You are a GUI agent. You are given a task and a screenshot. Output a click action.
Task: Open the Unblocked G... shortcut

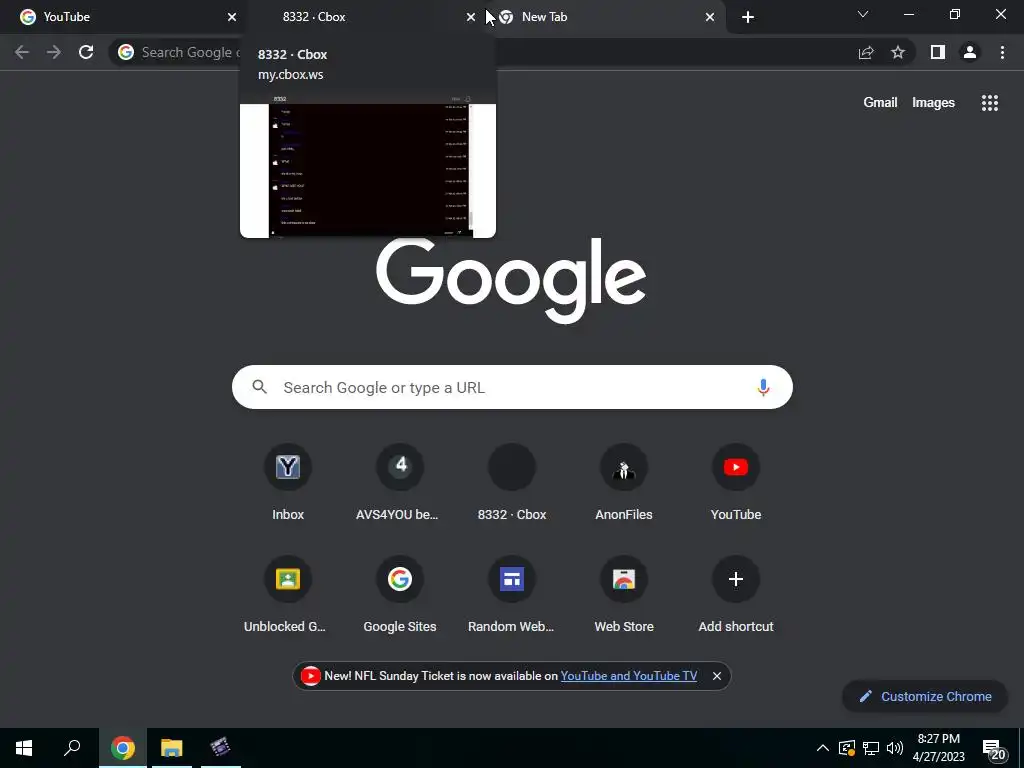click(x=287, y=594)
